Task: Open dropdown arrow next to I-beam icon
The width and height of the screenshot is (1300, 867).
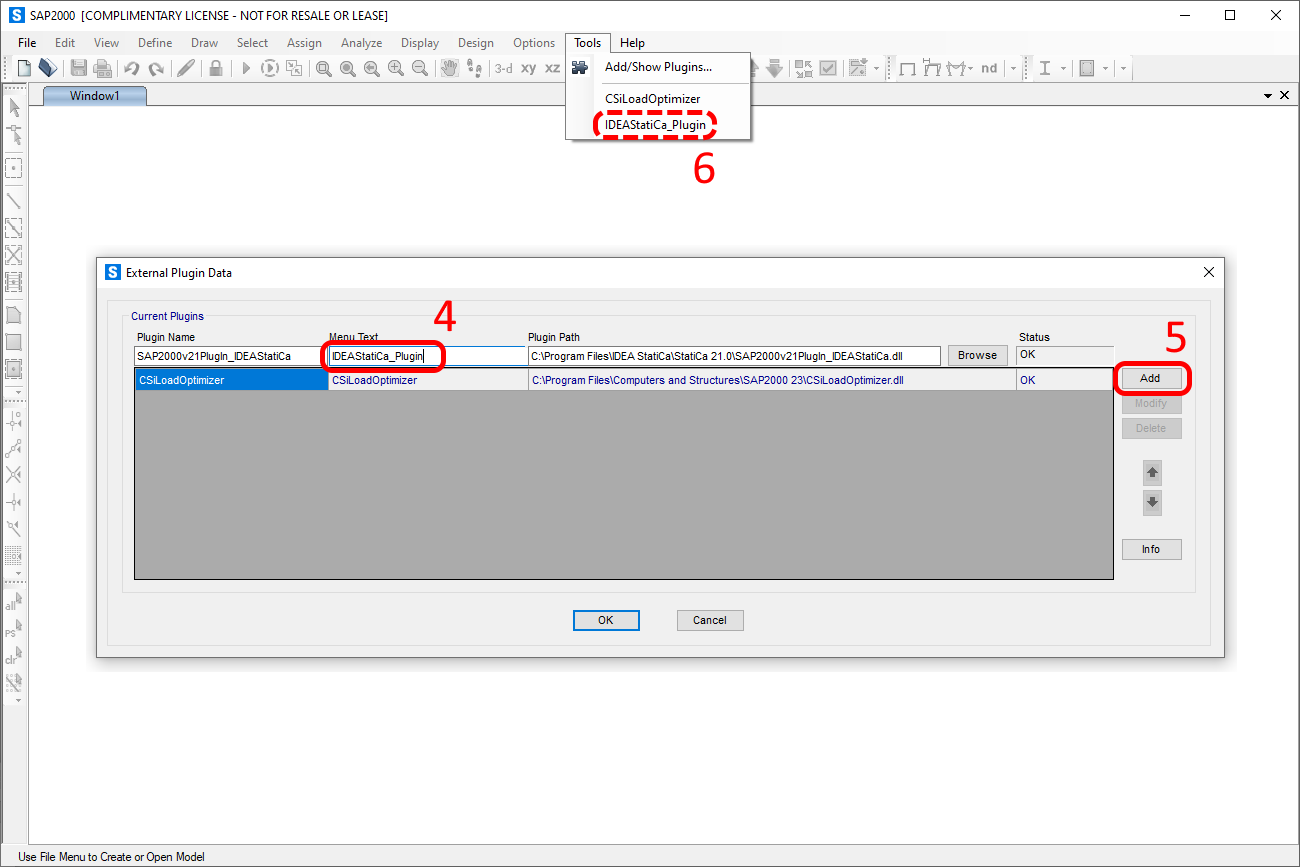Action: 1063,68
